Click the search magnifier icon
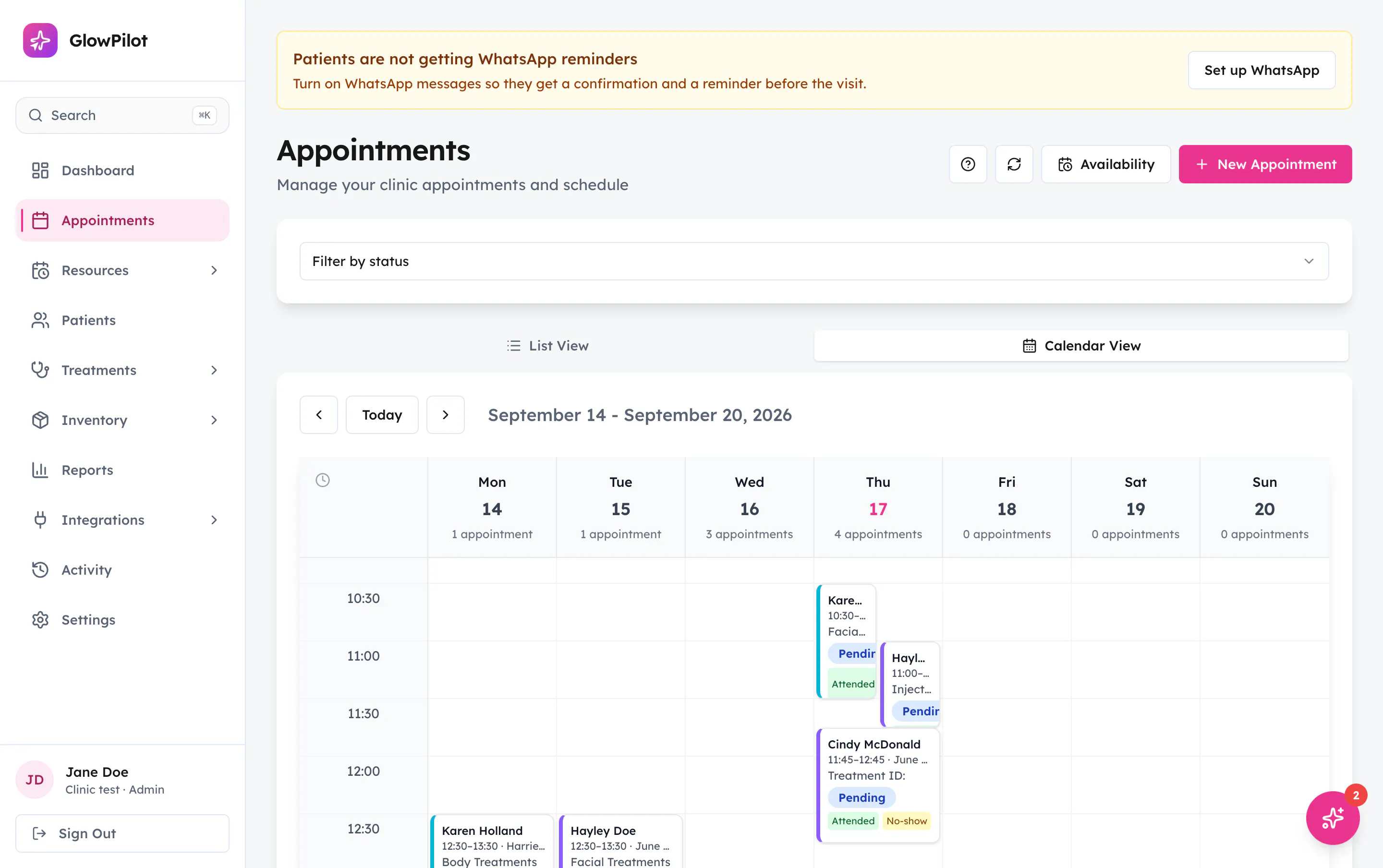1383x868 pixels. coord(36,115)
